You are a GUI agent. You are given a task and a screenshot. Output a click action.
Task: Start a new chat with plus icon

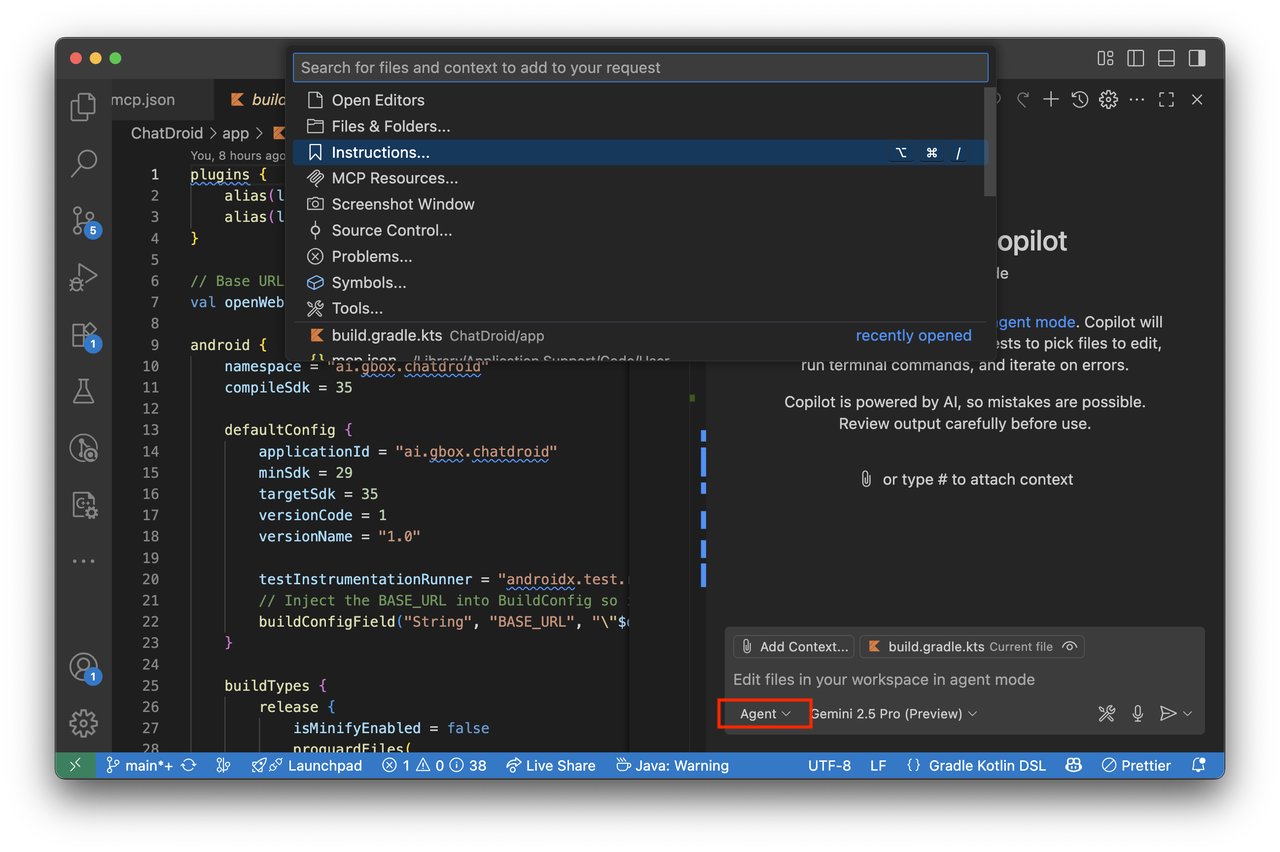point(1051,99)
